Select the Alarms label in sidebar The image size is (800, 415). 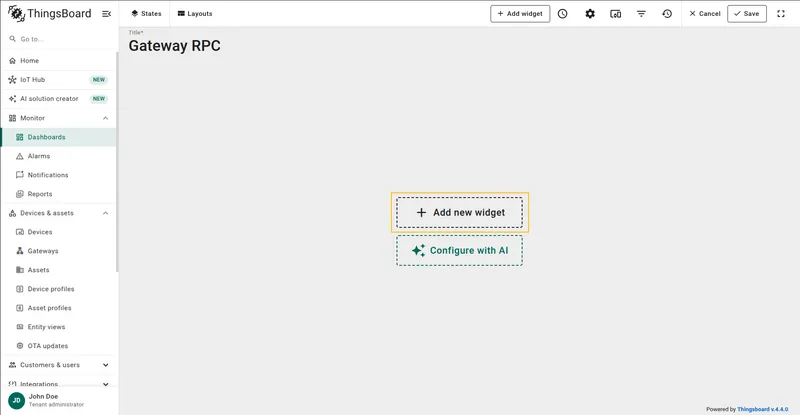pos(39,156)
